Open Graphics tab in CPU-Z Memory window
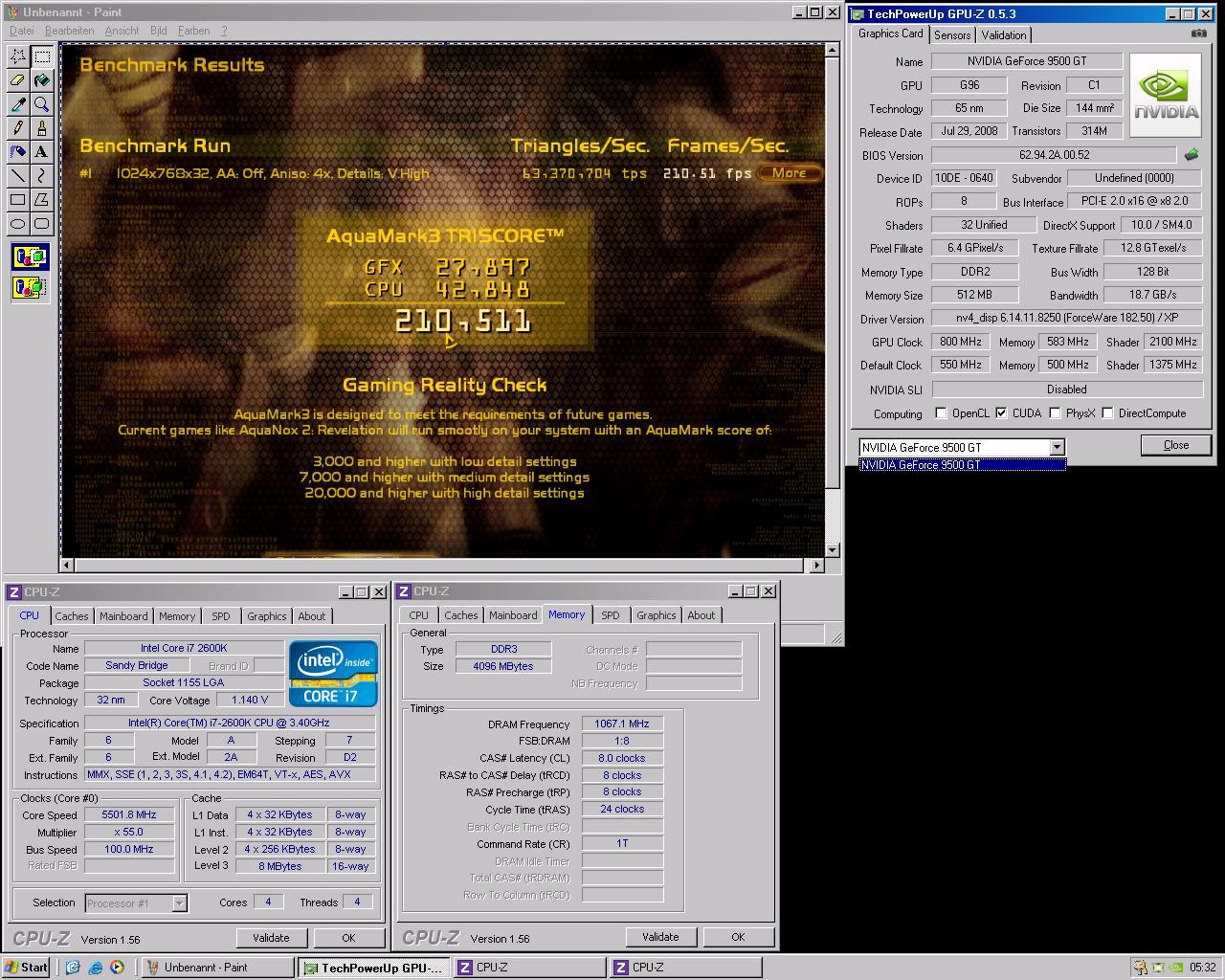The width and height of the screenshot is (1225, 980). [657, 615]
